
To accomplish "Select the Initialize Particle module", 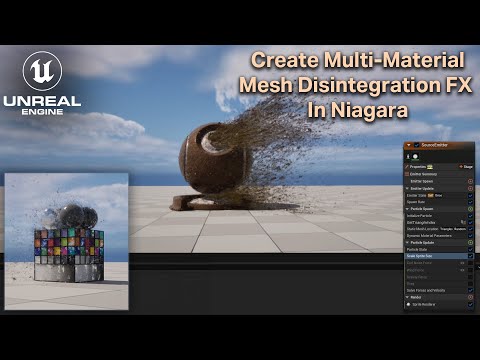I will click(x=439, y=216).
